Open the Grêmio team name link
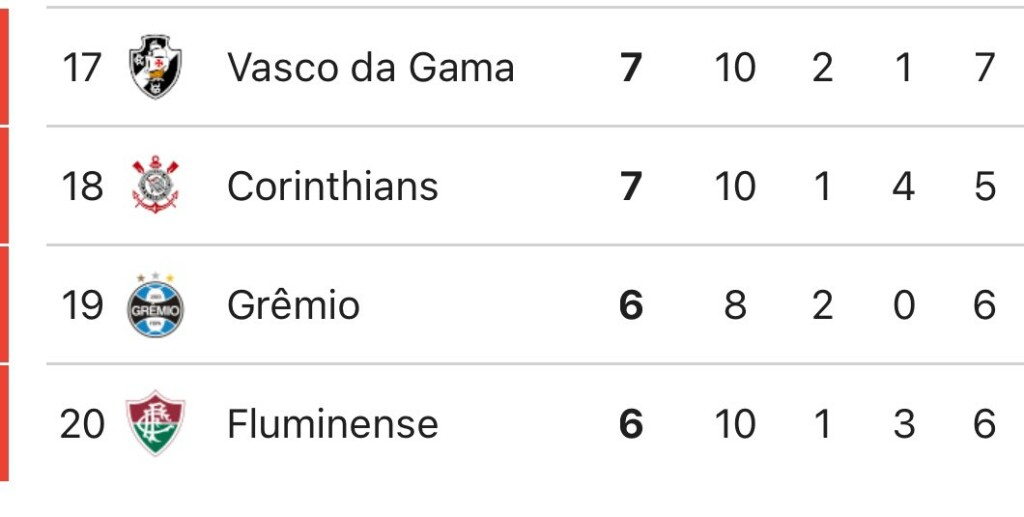 293,305
